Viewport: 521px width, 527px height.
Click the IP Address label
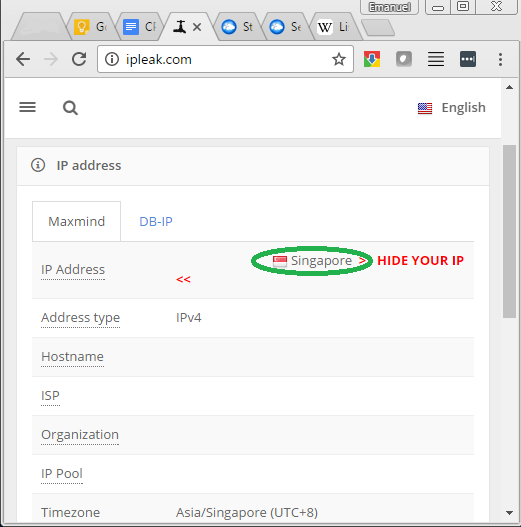pyautogui.click(x=73, y=270)
